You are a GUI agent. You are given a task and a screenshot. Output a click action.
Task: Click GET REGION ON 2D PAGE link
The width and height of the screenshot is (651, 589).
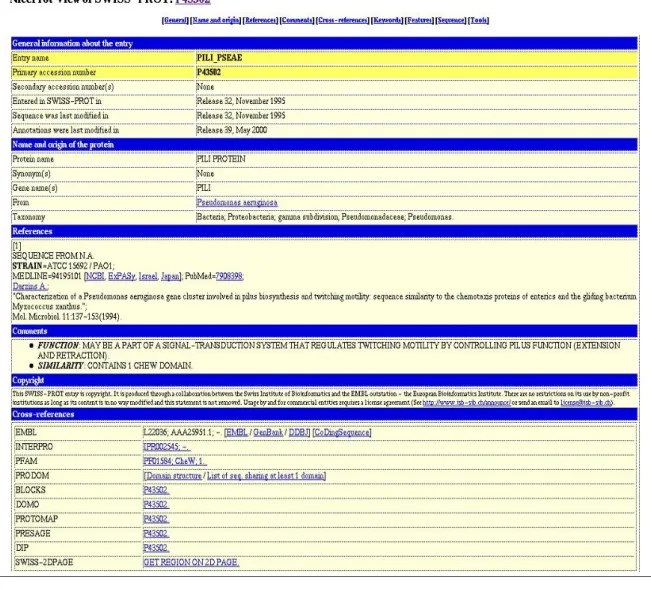click(191, 562)
